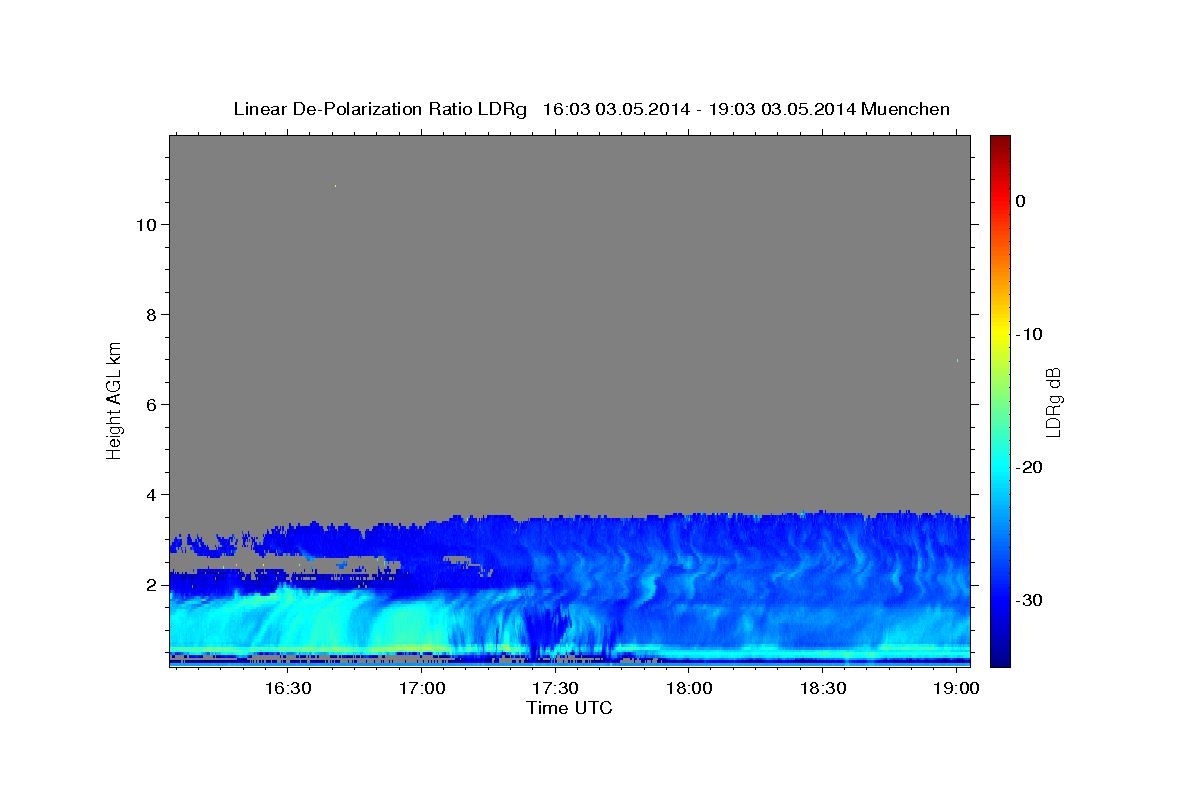Click the height axis label 2

(x=150, y=584)
